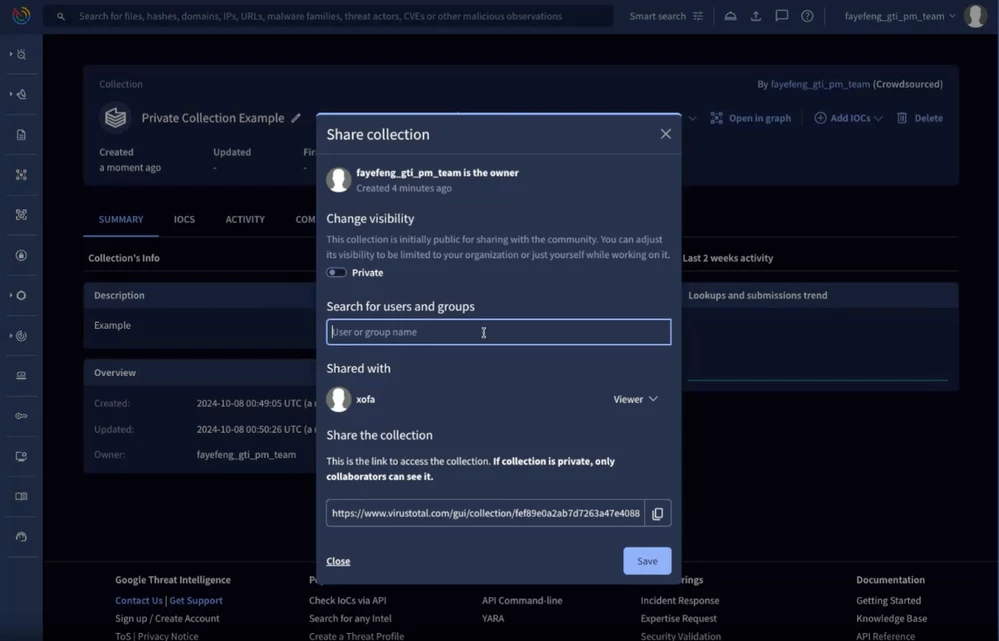The image size is (999, 641).
Task: Click the fayefeng_gti_pm_team author link
Action: coord(820,84)
